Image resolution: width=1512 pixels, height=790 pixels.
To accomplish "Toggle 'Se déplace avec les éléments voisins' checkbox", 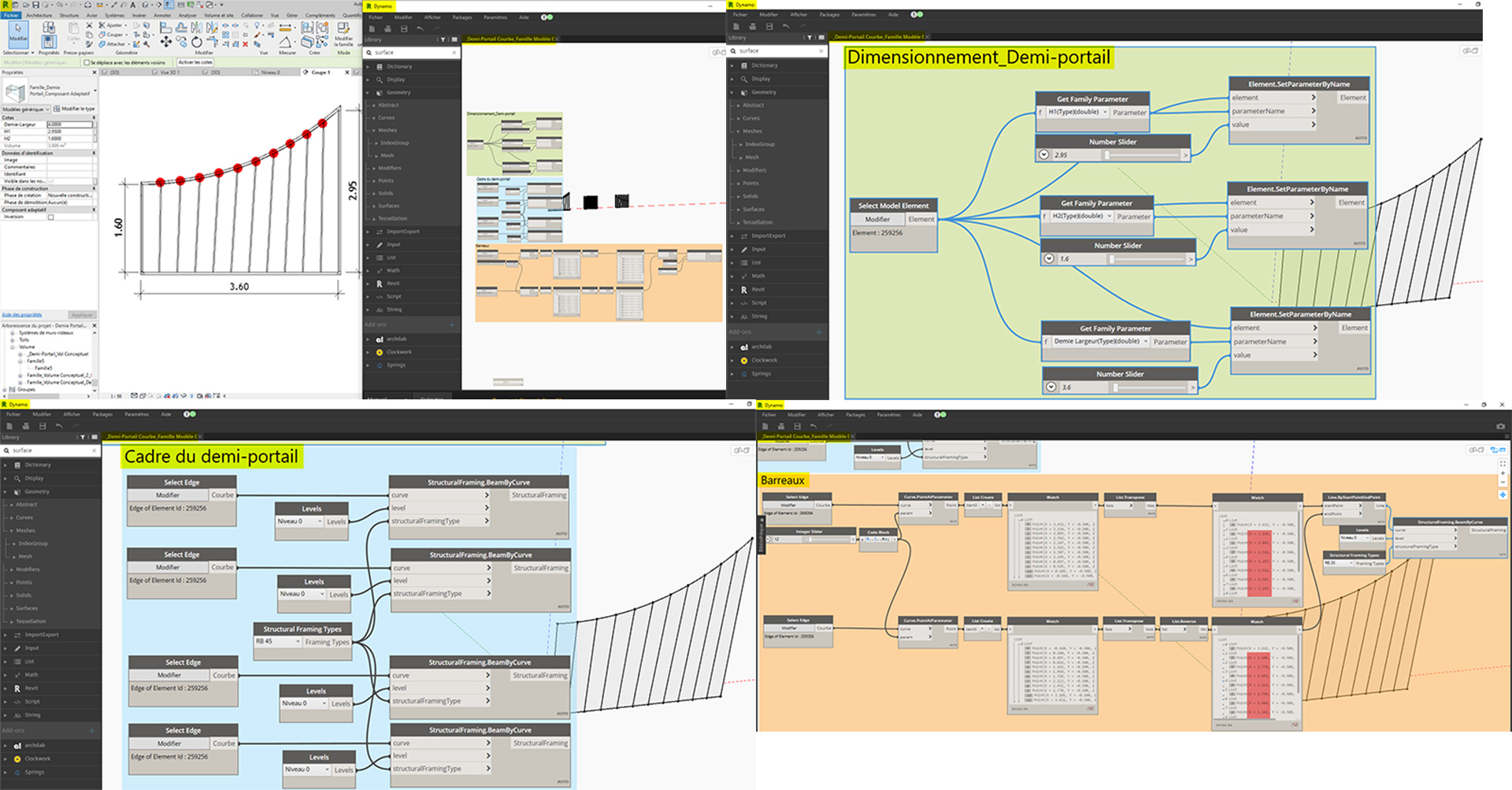I will coord(87,62).
